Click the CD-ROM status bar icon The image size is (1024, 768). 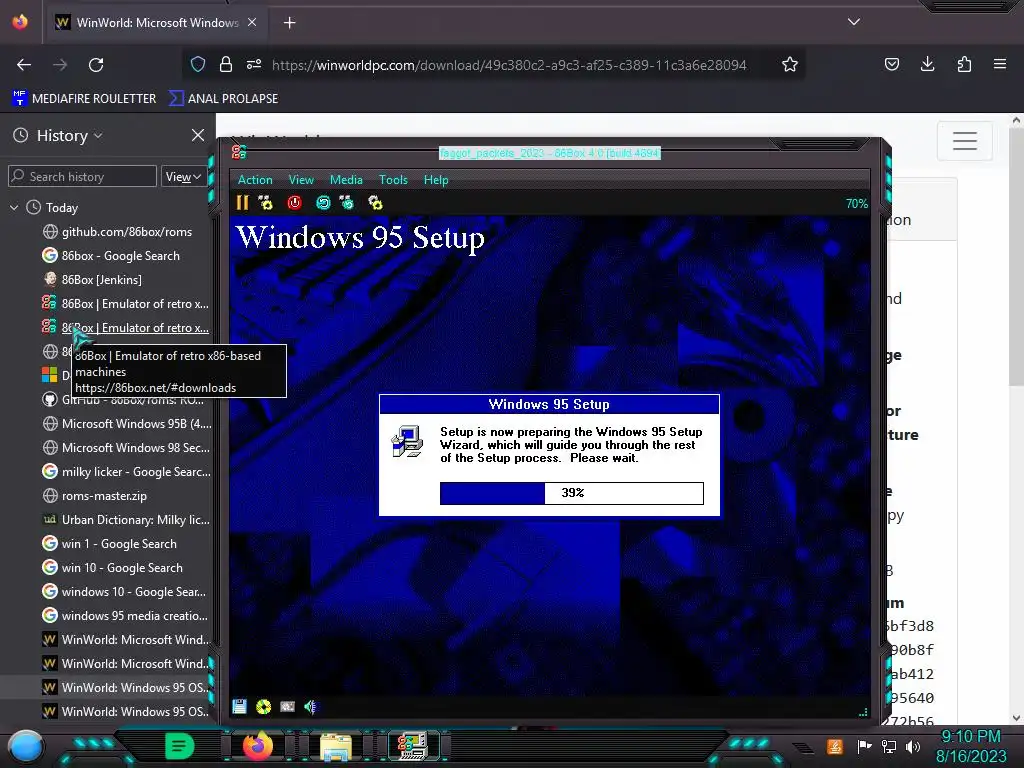click(x=263, y=707)
